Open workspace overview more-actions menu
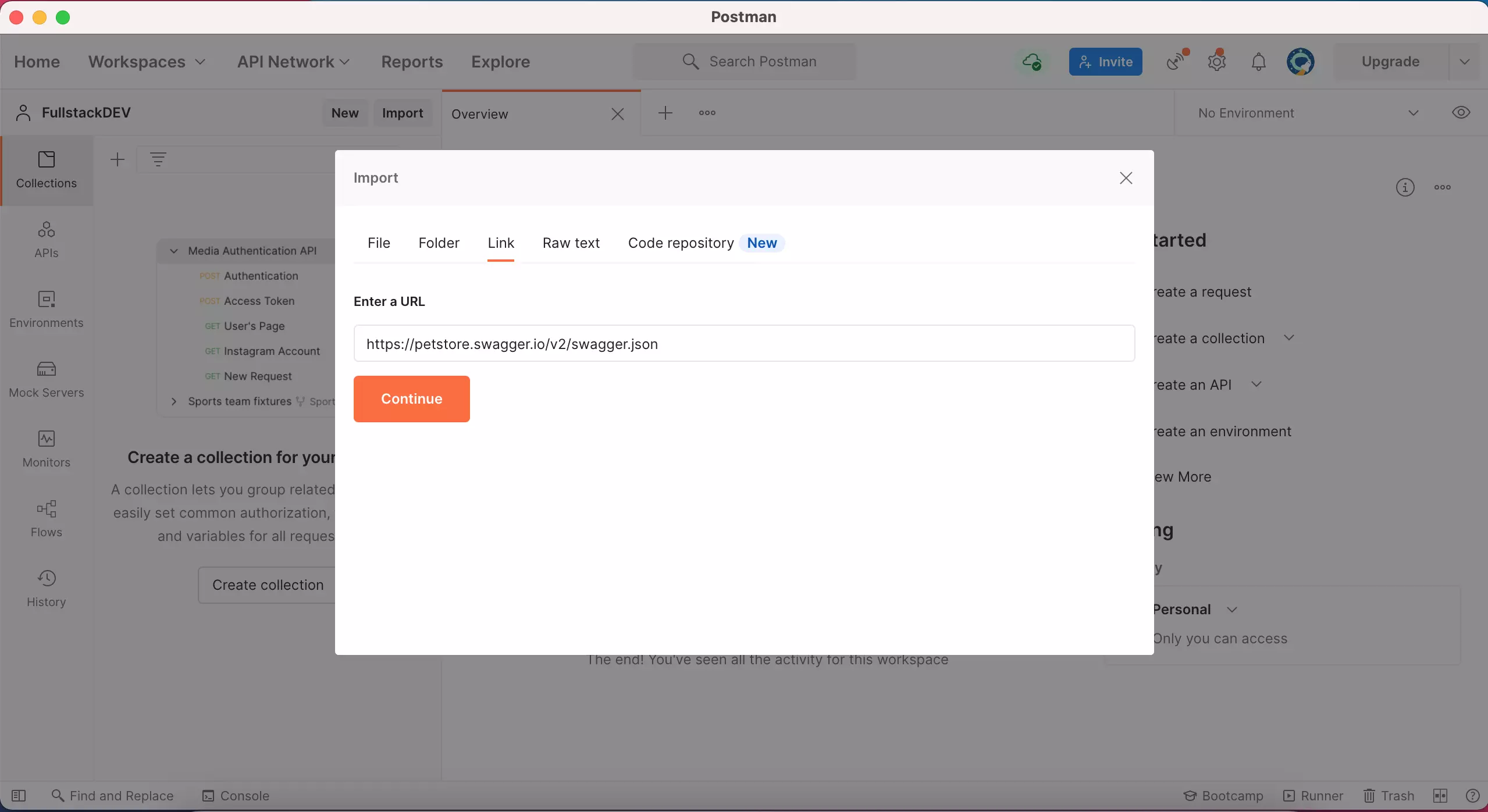 (x=1443, y=187)
